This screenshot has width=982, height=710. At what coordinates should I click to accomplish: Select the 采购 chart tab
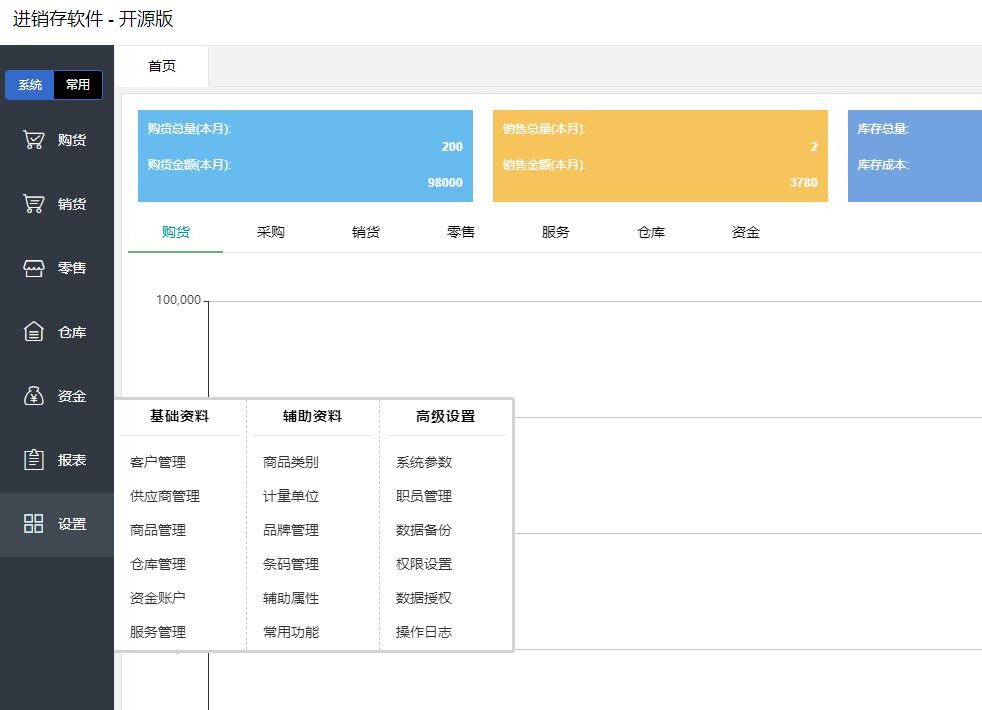tap(271, 232)
